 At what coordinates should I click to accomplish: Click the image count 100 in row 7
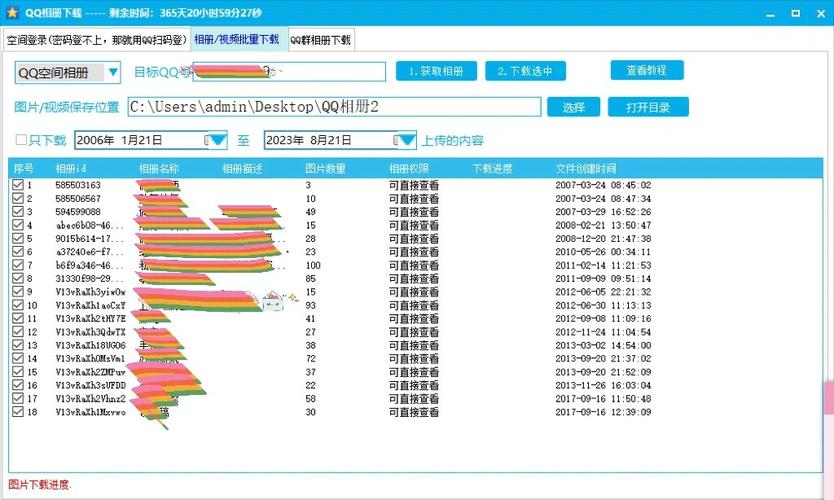coord(313,265)
